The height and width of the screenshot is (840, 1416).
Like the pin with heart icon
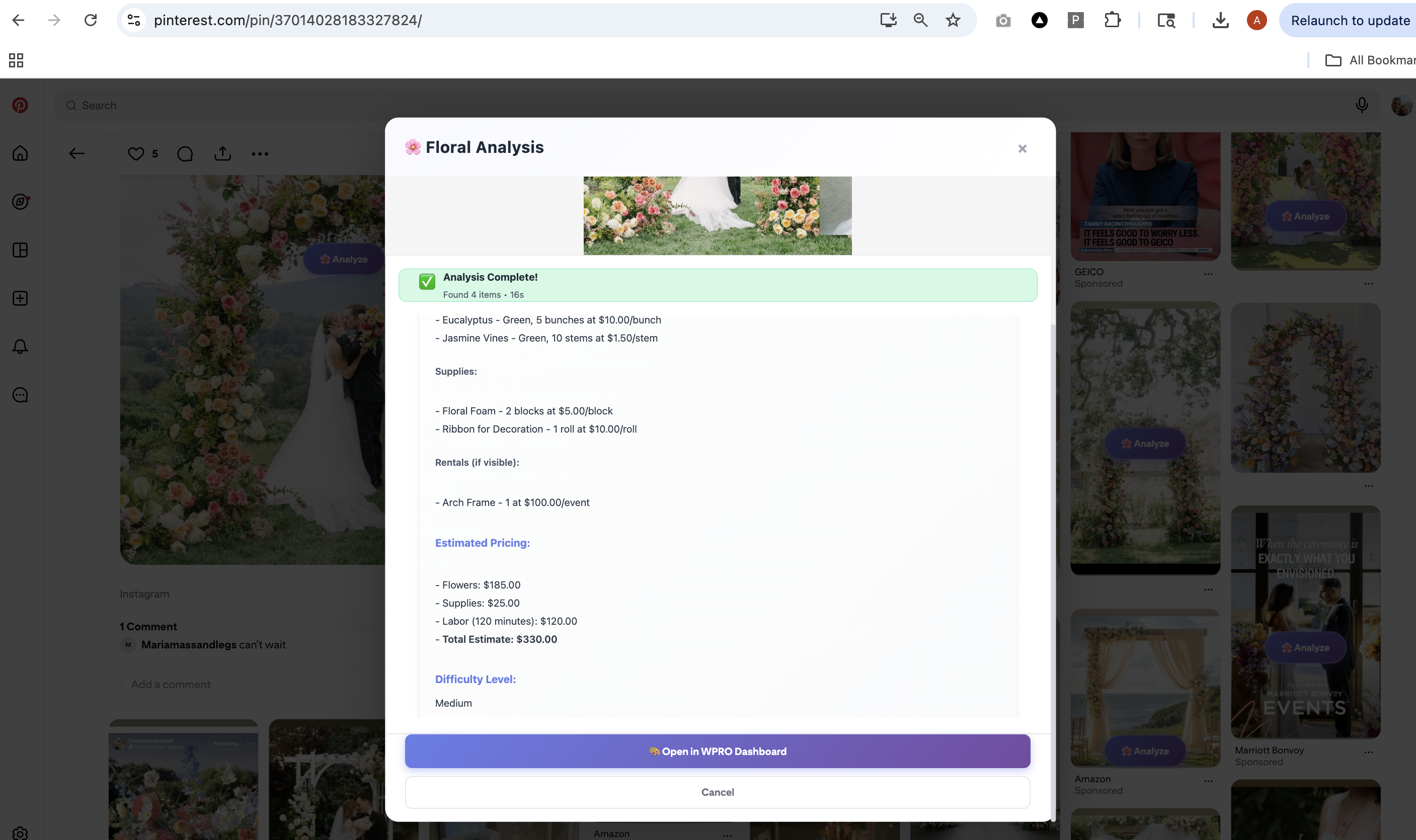[136, 154]
